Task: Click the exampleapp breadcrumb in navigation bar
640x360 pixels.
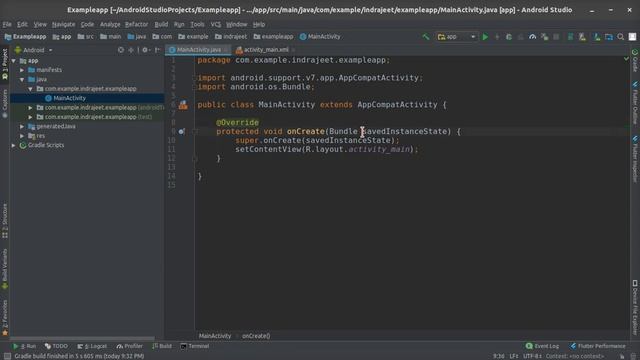Action: pyautogui.click(x=273, y=37)
